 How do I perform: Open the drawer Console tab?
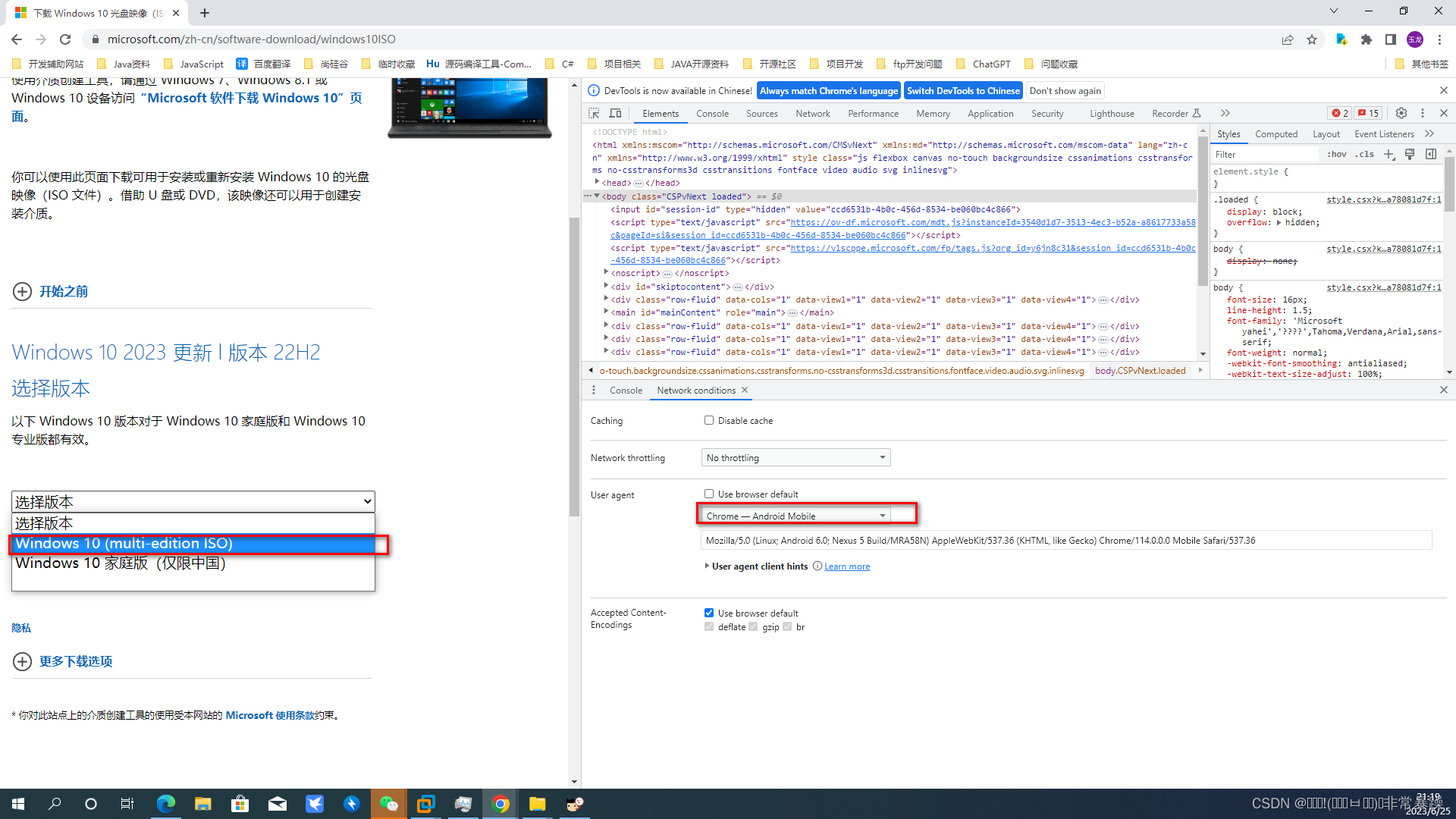626,390
